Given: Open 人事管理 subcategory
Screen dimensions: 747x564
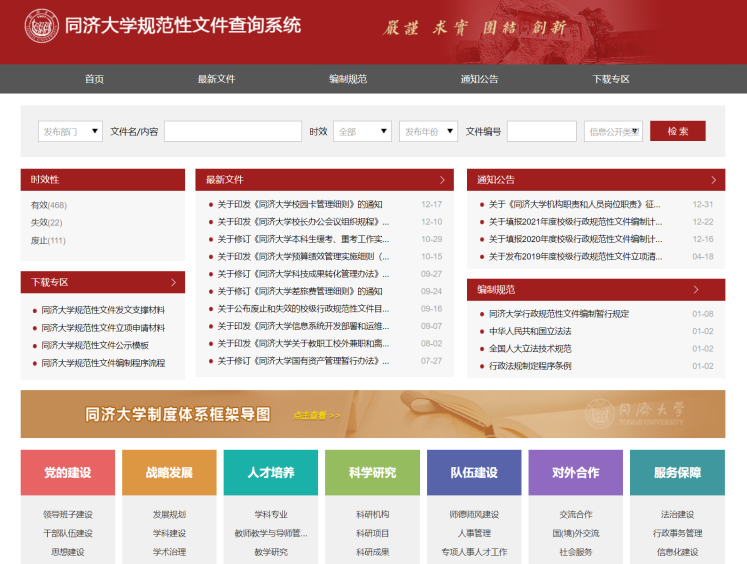Looking at the screenshot, I should click(x=474, y=533).
